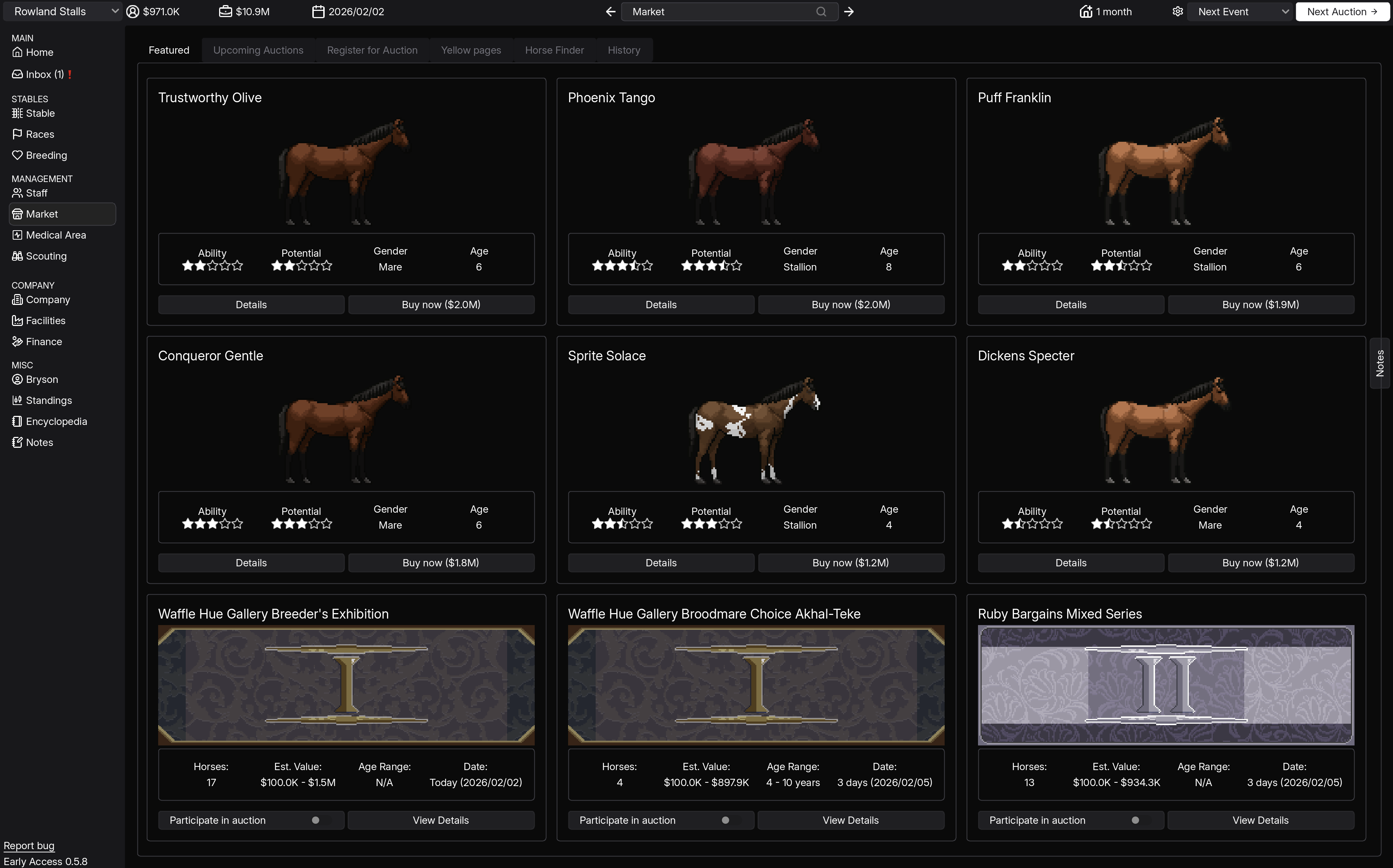The image size is (1393, 868).
Task: Click the Medical Area icon
Action: 17,235
